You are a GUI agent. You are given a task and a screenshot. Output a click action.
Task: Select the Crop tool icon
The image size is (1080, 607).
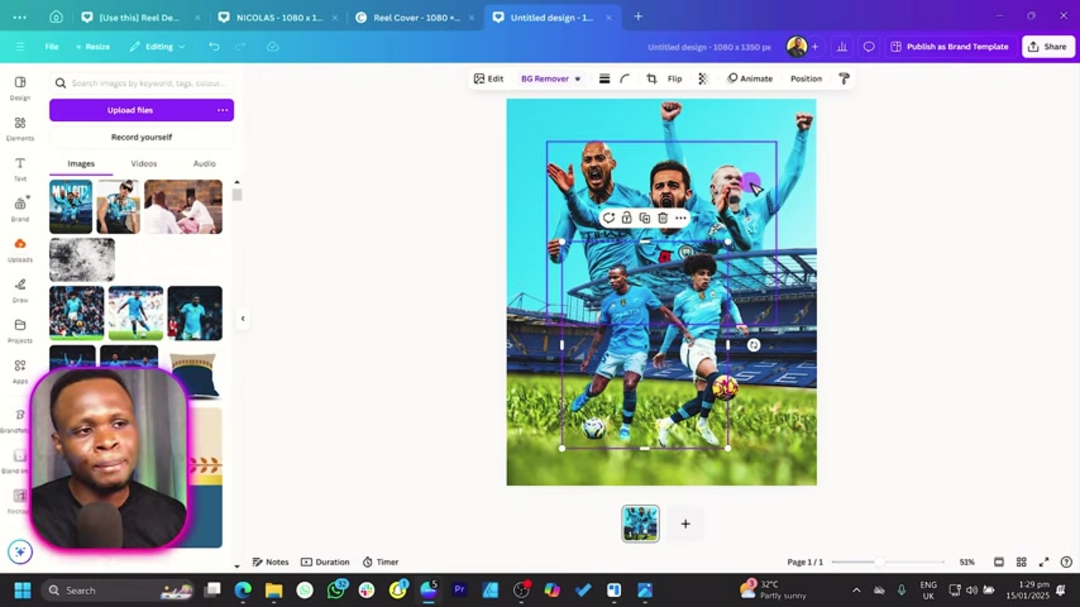651,79
